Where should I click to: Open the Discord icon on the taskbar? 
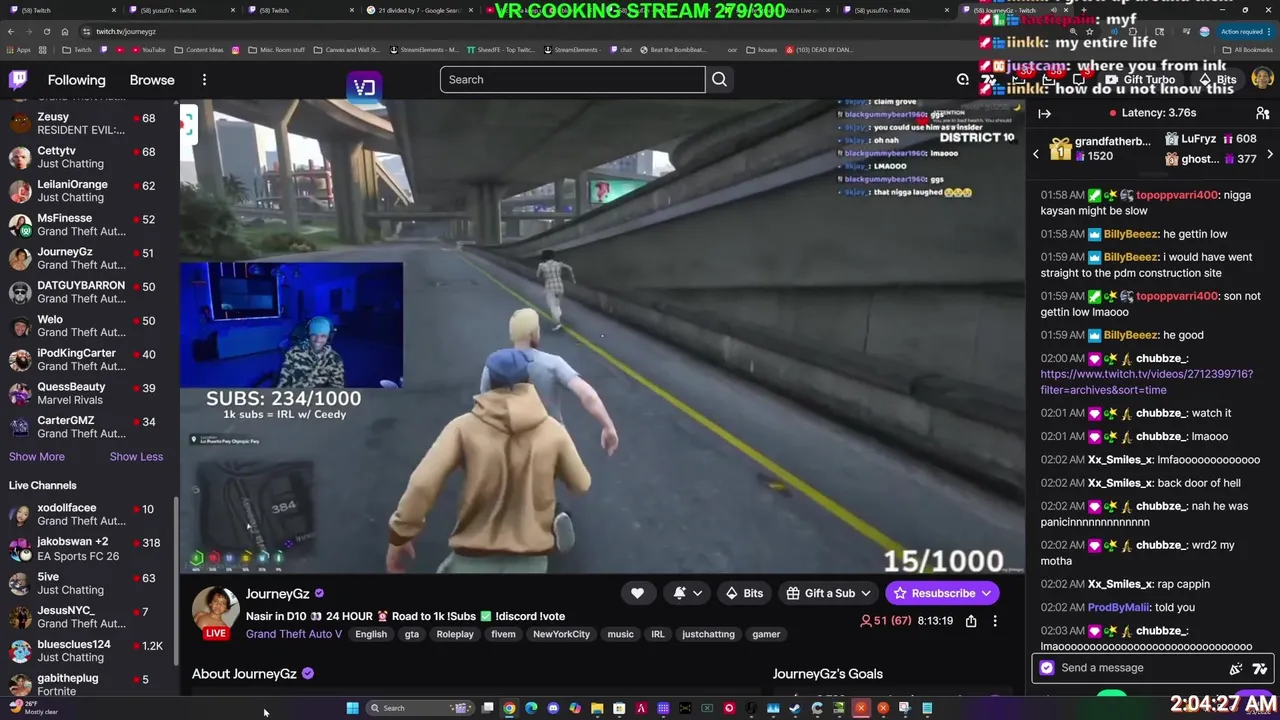pyautogui.click(x=553, y=708)
